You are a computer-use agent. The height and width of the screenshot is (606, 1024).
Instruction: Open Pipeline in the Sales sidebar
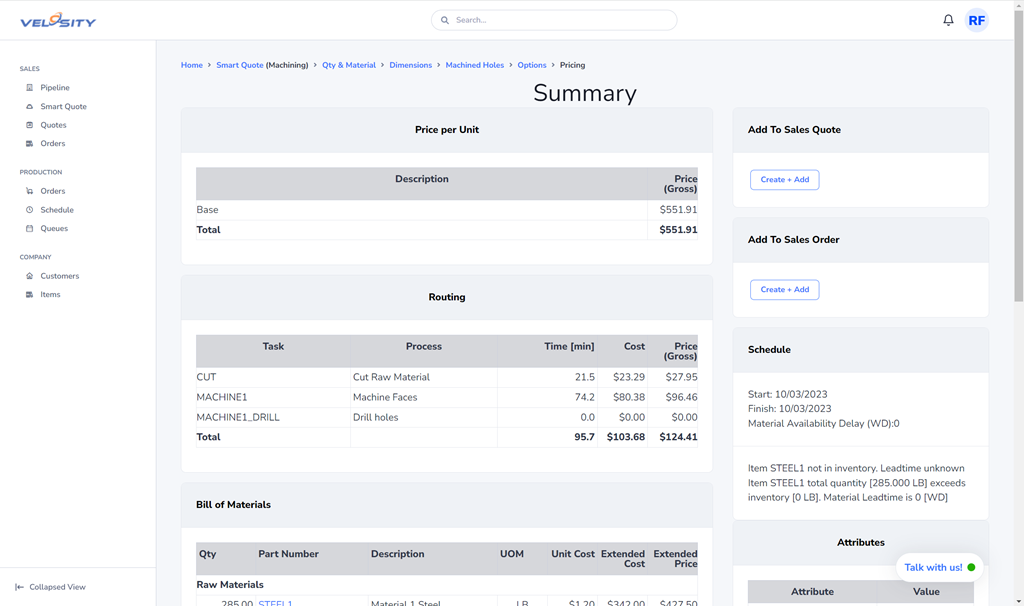[x=54, y=88]
